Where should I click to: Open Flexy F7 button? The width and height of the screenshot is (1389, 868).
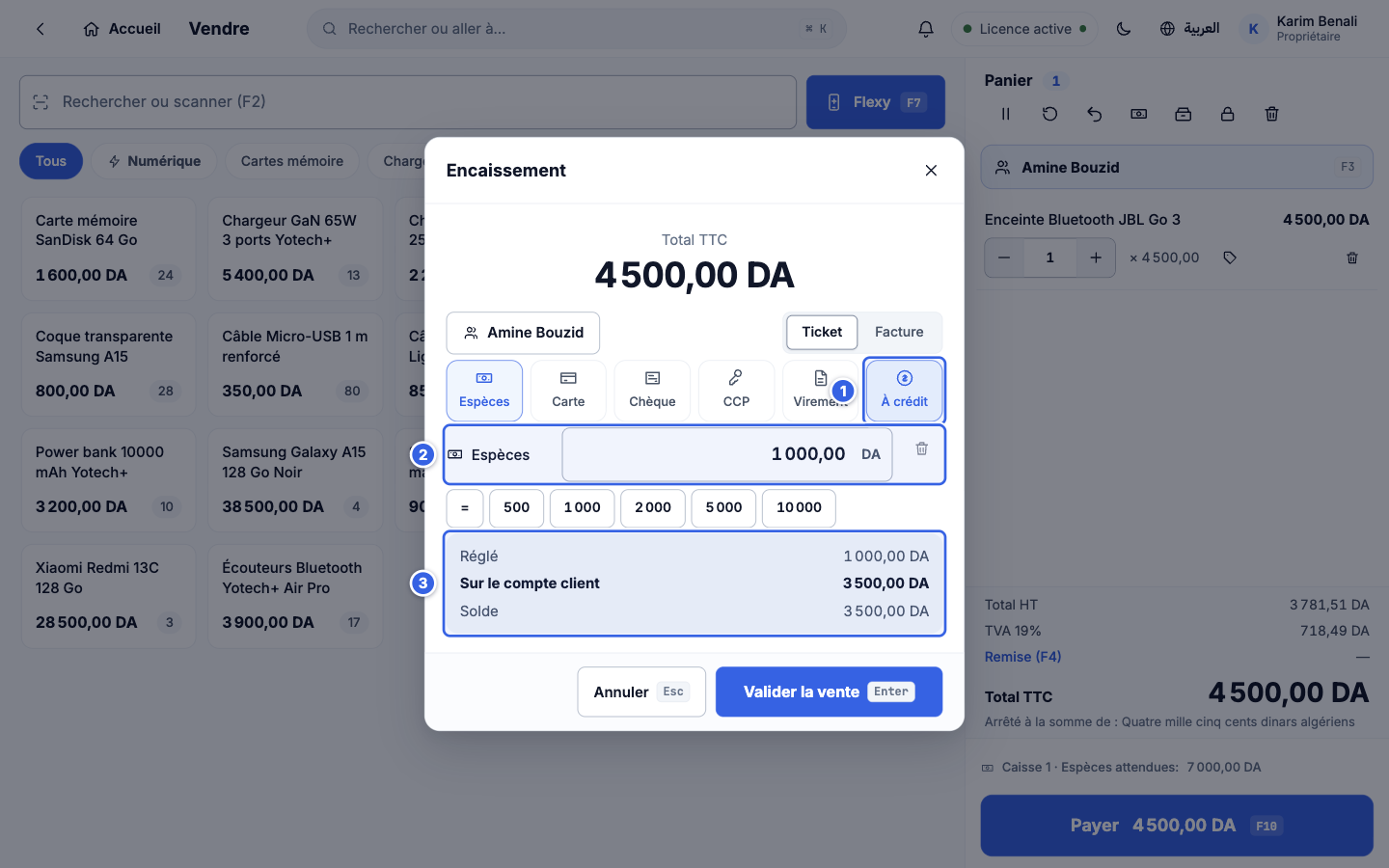tap(876, 102)
